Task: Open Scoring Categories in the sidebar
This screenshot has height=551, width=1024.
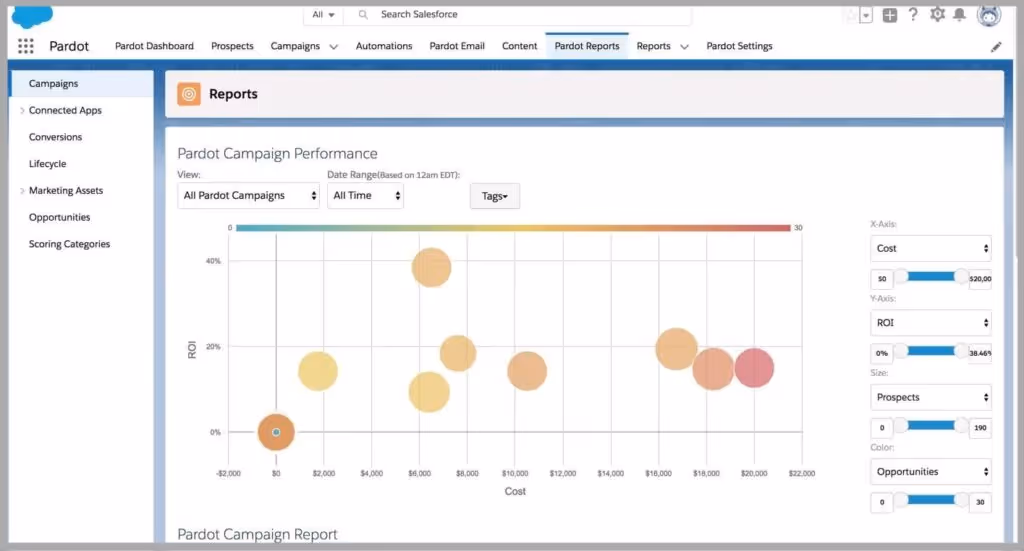Action: click(69, 244)
